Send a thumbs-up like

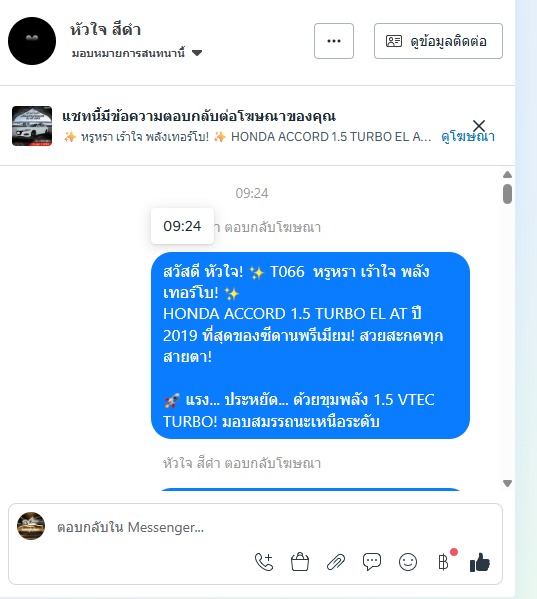click(480, 562)
